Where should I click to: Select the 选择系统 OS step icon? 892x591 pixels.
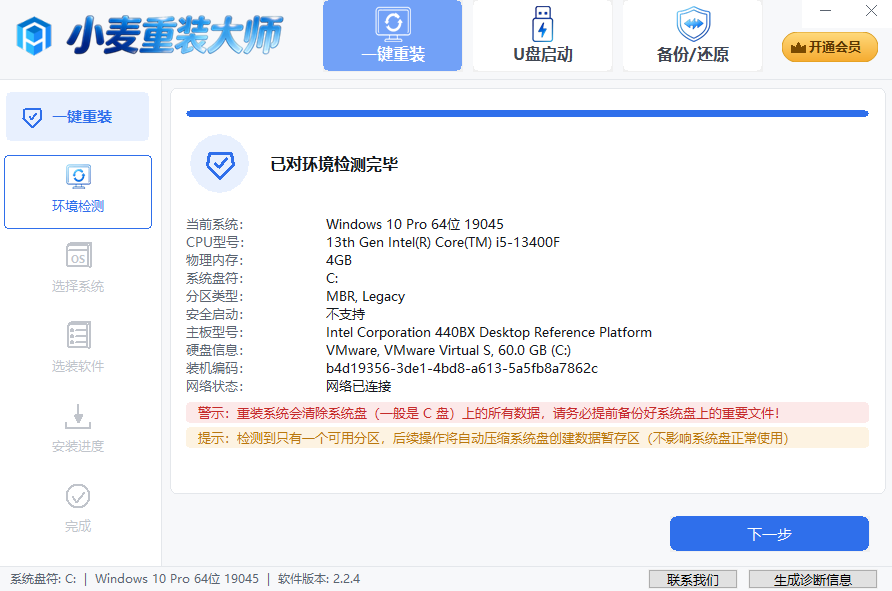79,255
